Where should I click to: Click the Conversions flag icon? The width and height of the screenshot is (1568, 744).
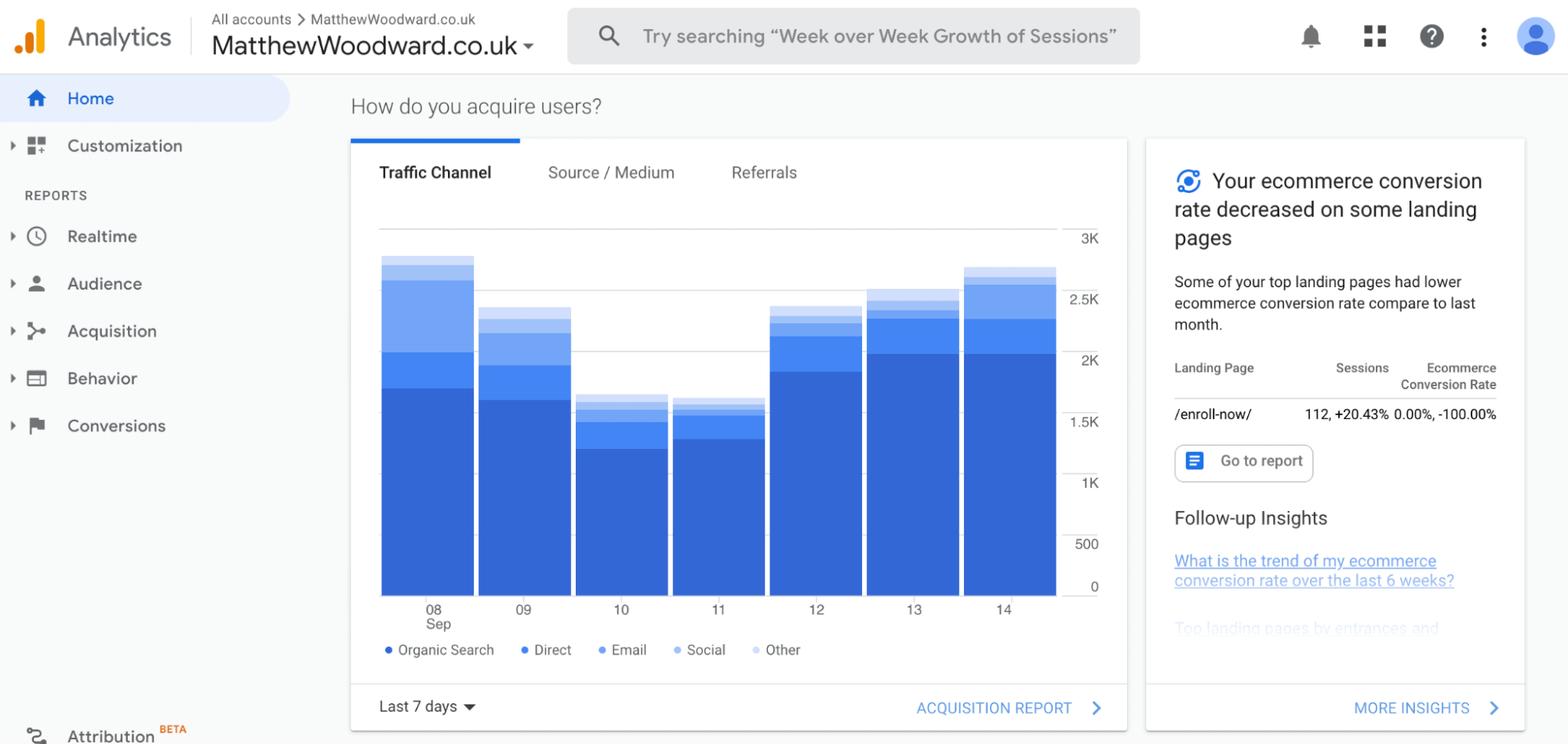tap(36, 425)
